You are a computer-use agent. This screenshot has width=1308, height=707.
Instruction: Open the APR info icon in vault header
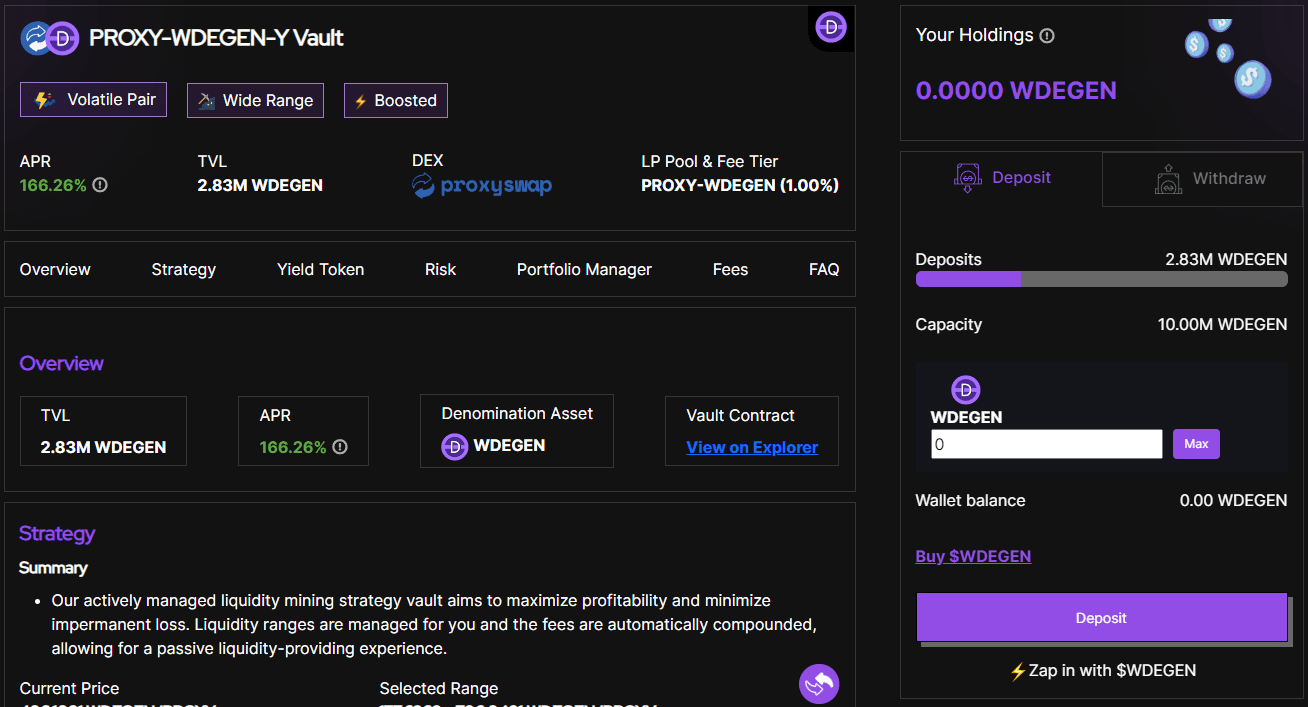click(100, 185)
